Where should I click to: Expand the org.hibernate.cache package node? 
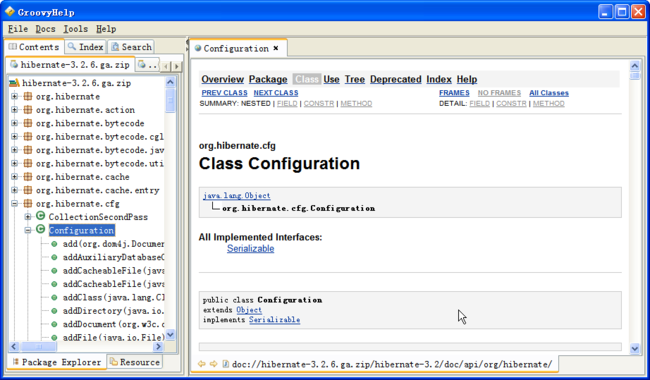point(15,177)
